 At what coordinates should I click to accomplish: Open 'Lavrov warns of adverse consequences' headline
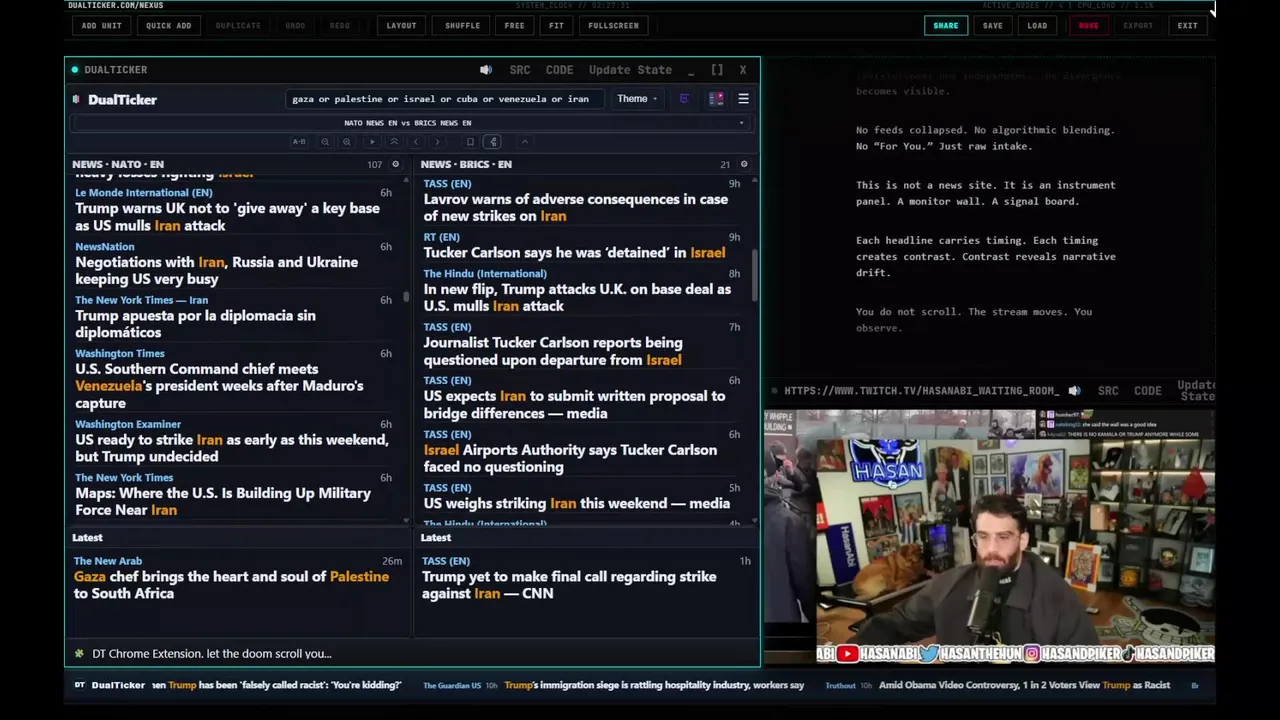575,207
